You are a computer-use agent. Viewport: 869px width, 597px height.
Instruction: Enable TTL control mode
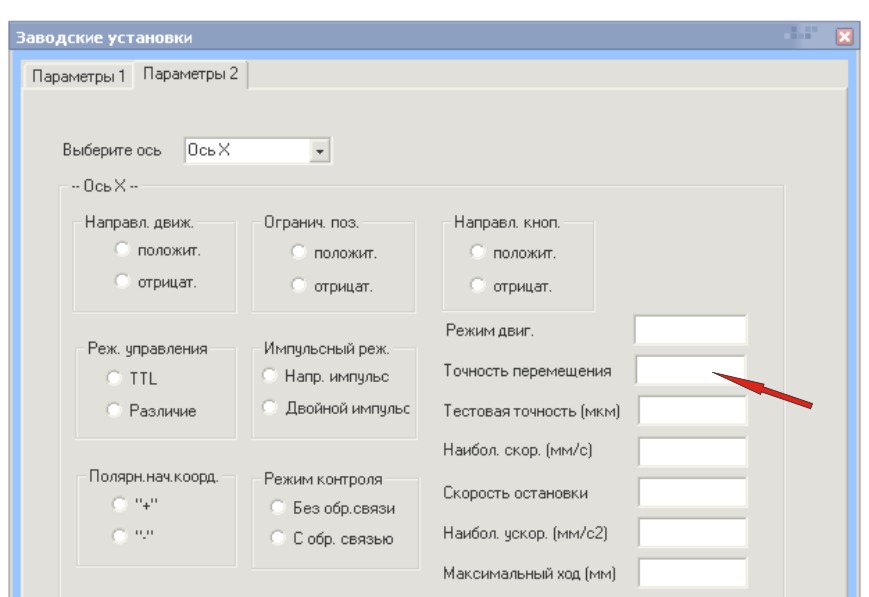[114, 378]
